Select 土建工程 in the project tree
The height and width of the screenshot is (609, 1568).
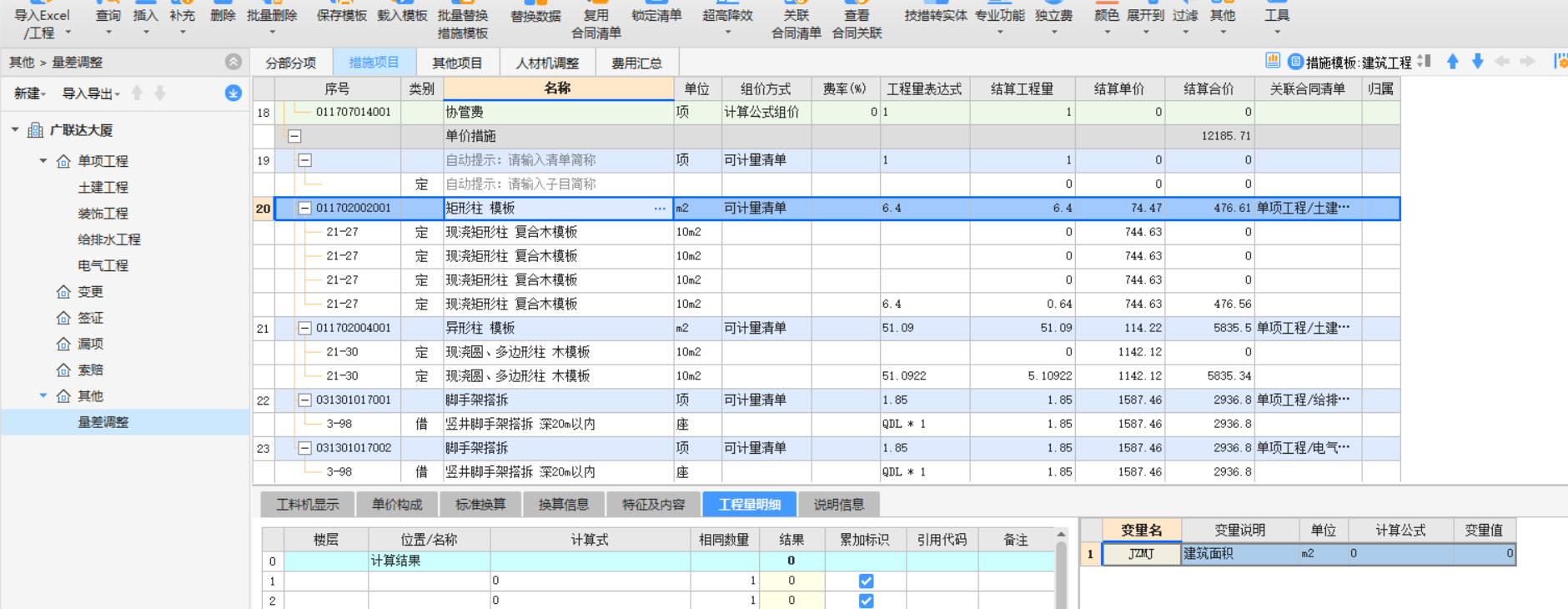pyautogui.click(x=103, y=188)
